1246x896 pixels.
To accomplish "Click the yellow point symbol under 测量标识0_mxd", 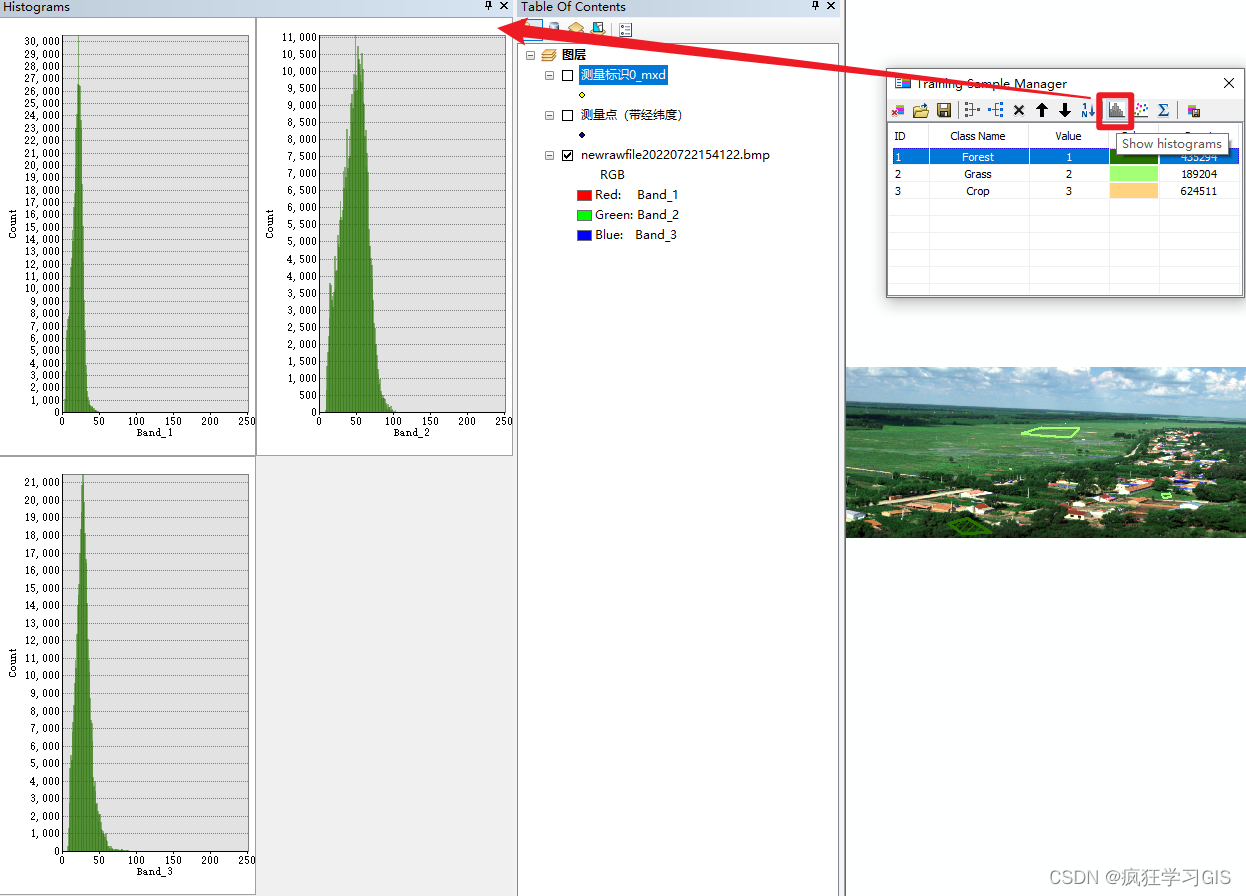I will click(582, 95).
